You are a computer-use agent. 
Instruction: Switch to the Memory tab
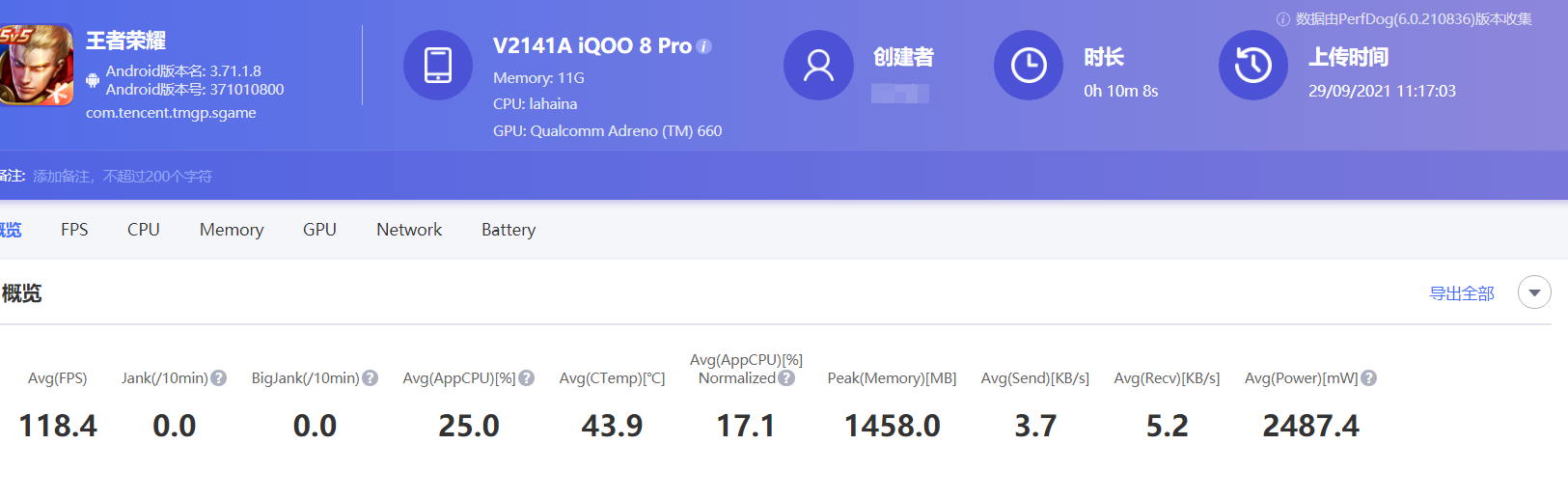click(x=232, y=230)
